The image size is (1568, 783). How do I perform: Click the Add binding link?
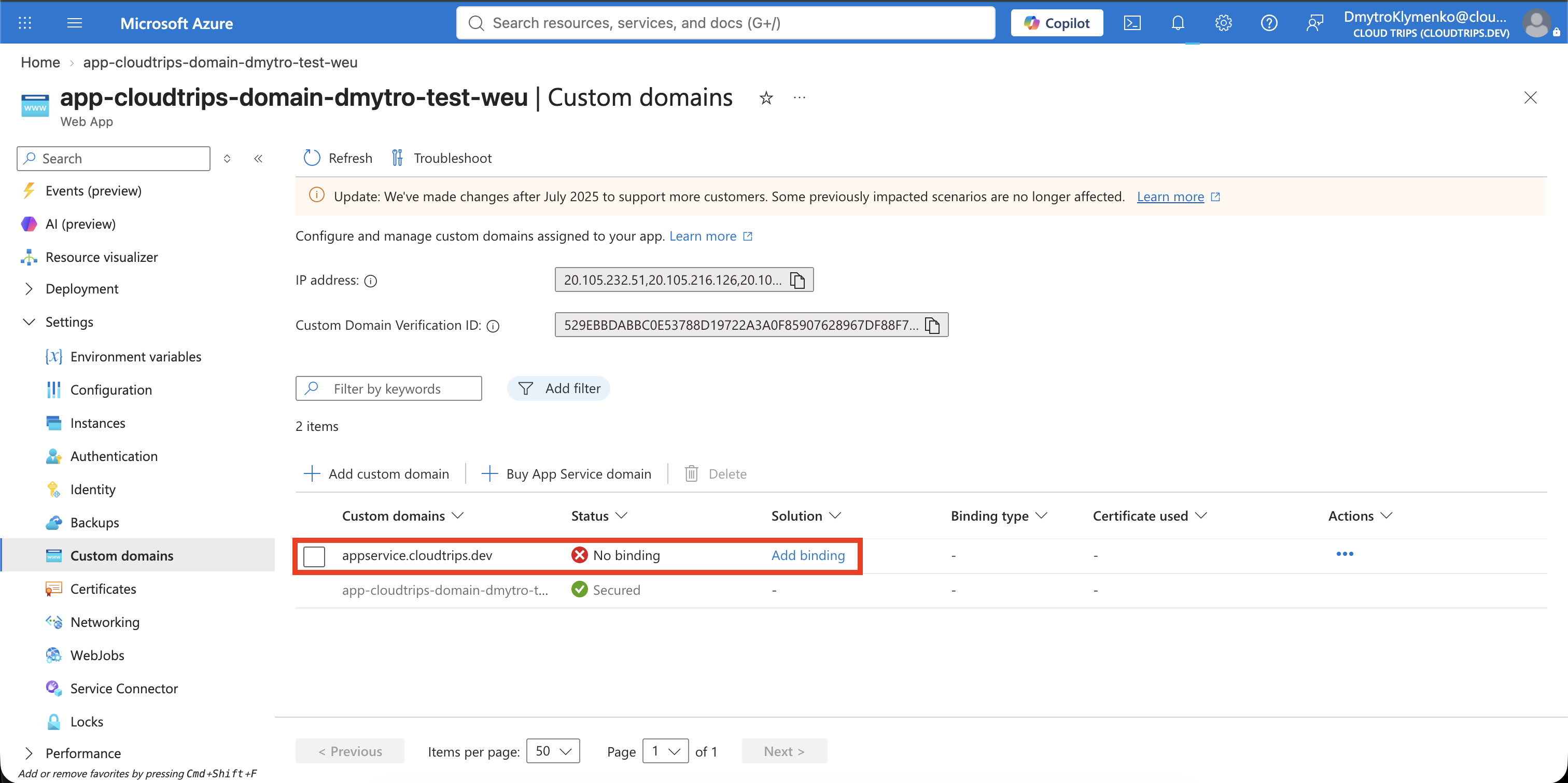coord(808,555)
